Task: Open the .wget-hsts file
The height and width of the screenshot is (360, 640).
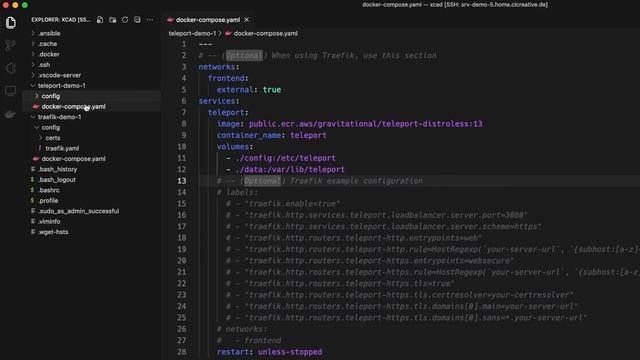Action: coord(53,232)
